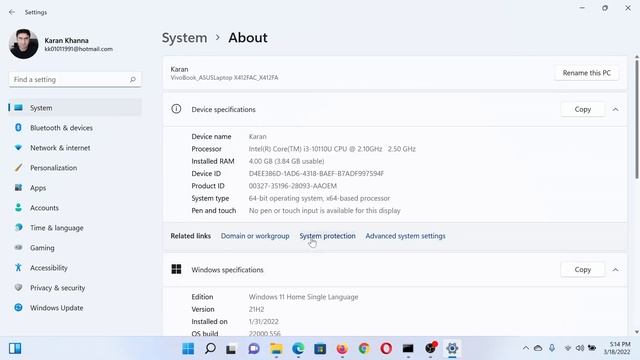Click the shield Privacy & security icon
The width and height of the screenshot is (640, 360).
click(18, 288)
